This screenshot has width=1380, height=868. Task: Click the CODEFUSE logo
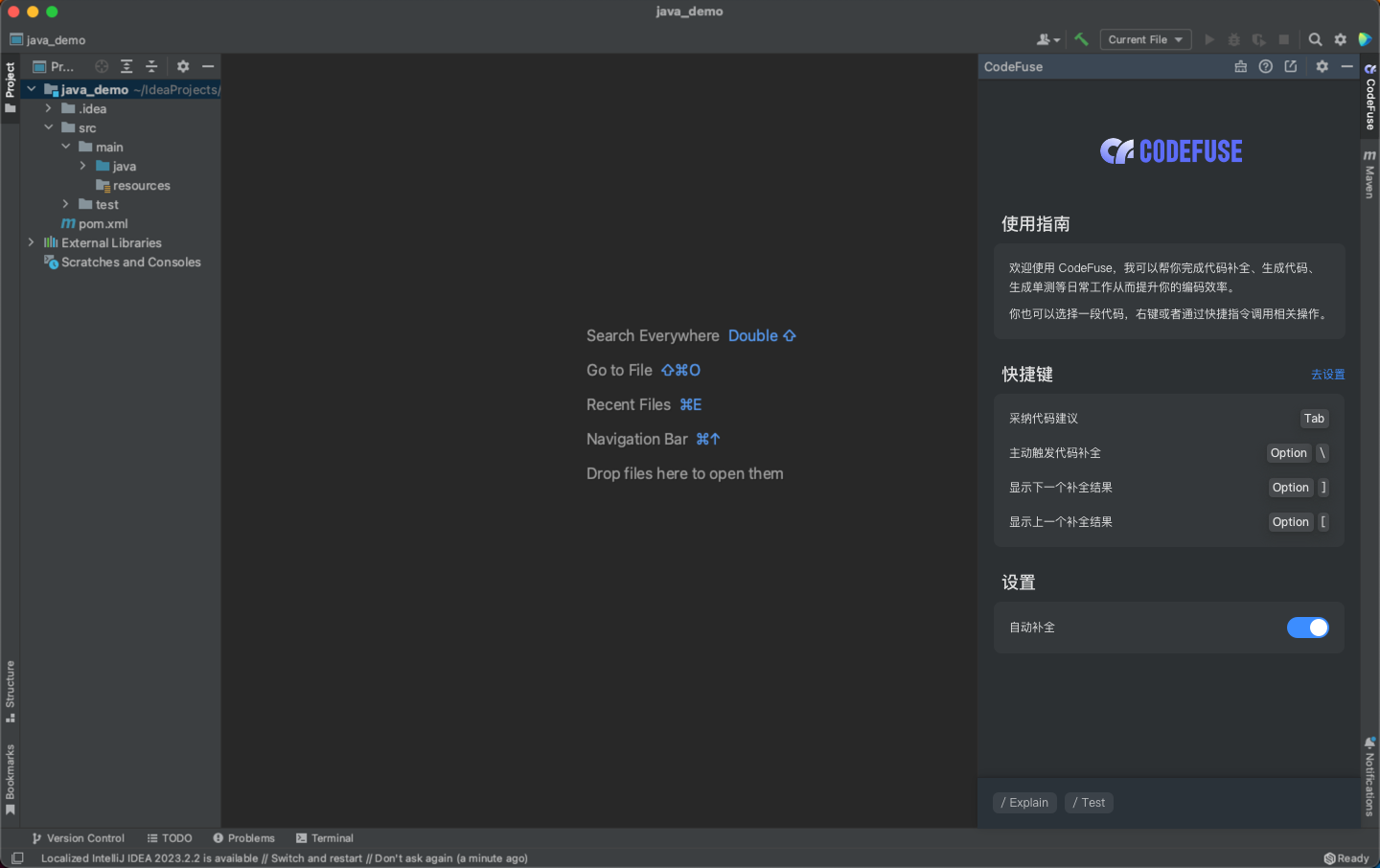(x=1171, y=151)
